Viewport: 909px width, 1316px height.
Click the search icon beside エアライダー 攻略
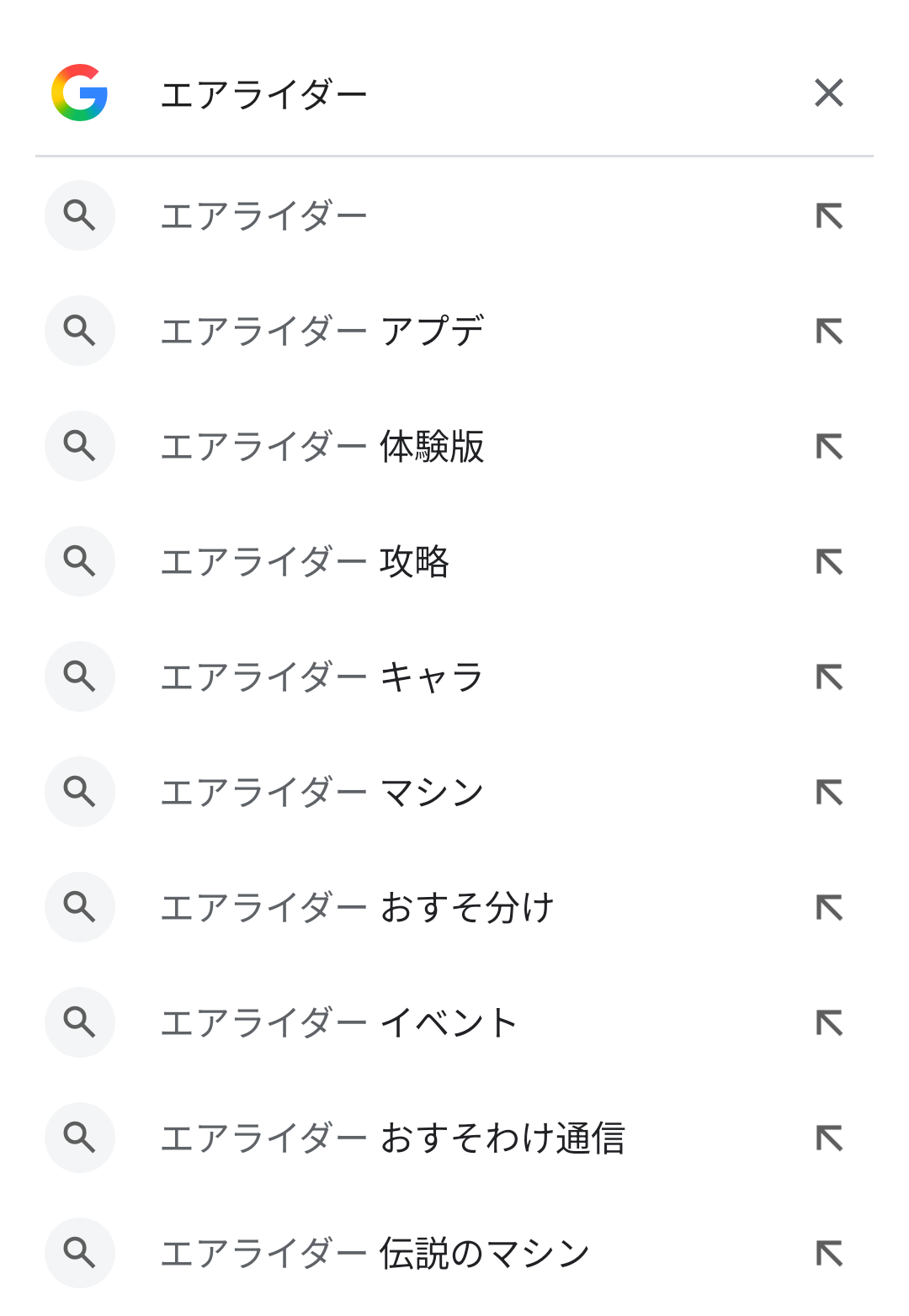(x=80, y=561)
